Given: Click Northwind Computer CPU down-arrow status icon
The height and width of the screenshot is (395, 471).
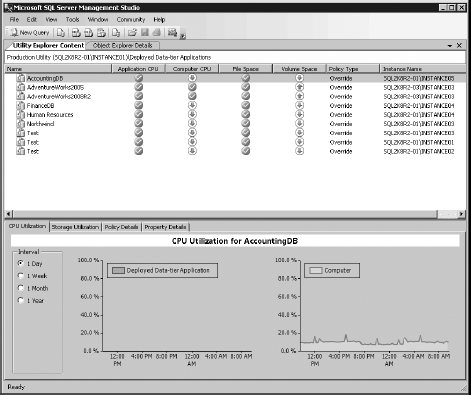Looking at the screenshot, I should coord(192,123).
